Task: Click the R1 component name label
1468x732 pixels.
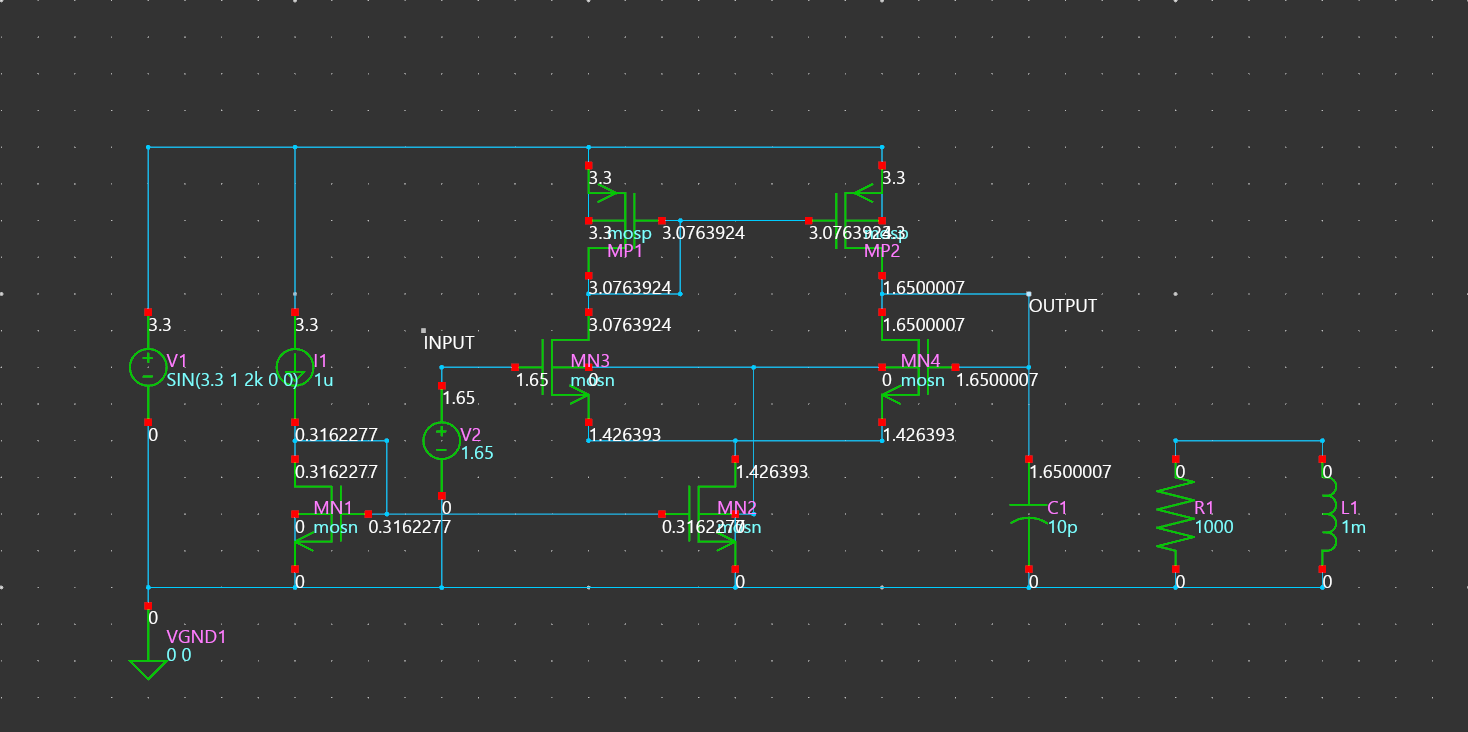Action: coord(1205,508)
